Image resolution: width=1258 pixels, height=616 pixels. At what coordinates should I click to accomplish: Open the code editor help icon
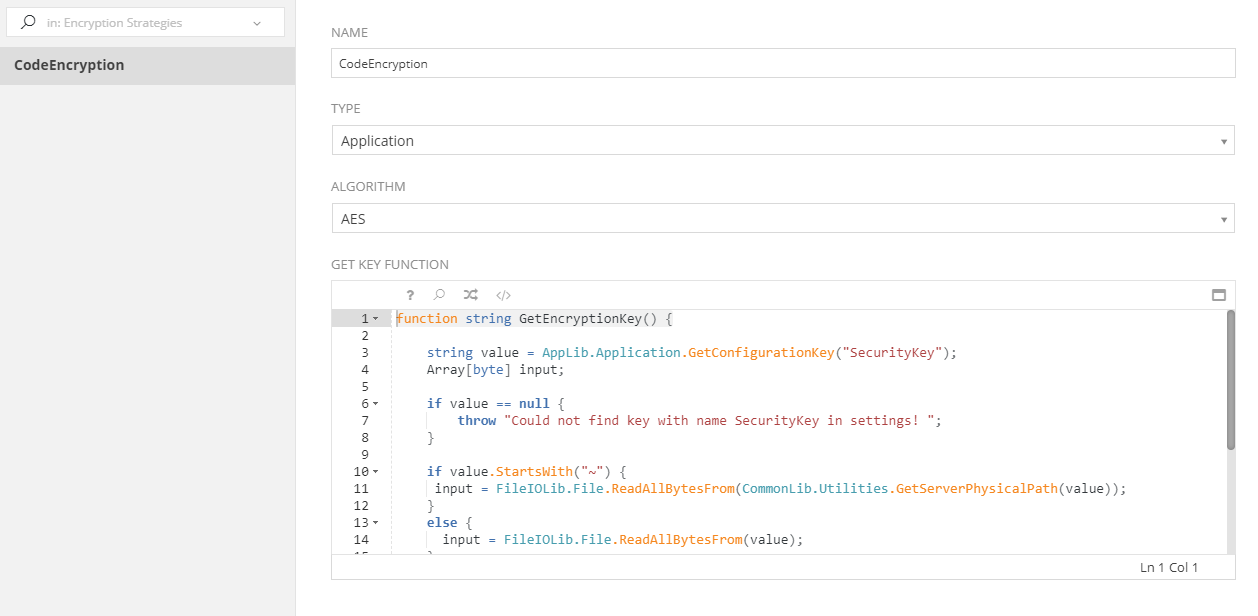[x=410, y=295]
